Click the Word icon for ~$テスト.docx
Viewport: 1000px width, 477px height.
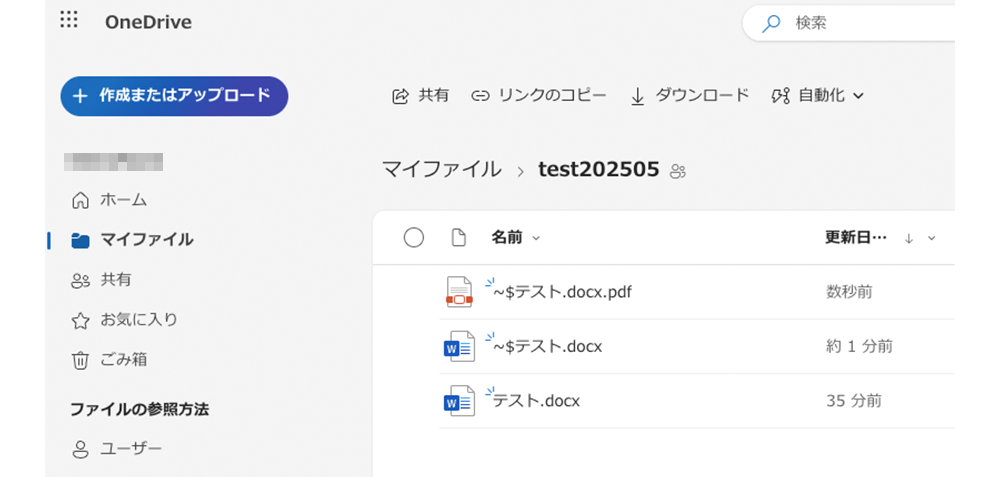pyautogui.click(x=458, y=346)
